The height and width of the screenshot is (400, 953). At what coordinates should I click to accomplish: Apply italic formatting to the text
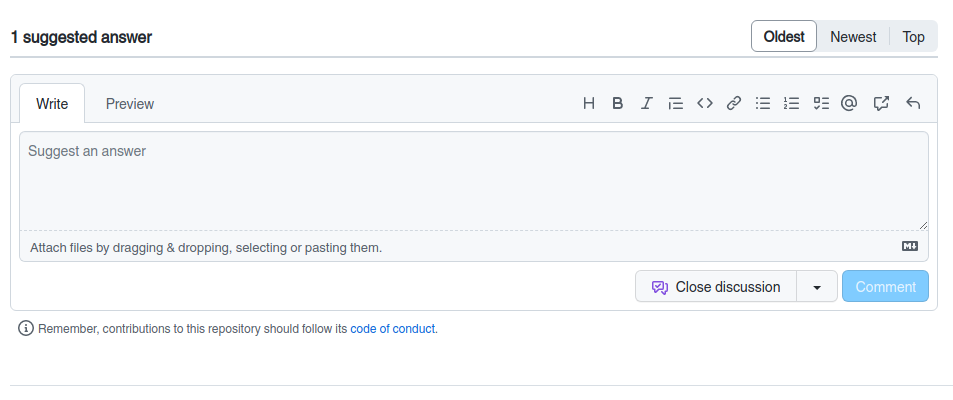click(x=647, y=103)
